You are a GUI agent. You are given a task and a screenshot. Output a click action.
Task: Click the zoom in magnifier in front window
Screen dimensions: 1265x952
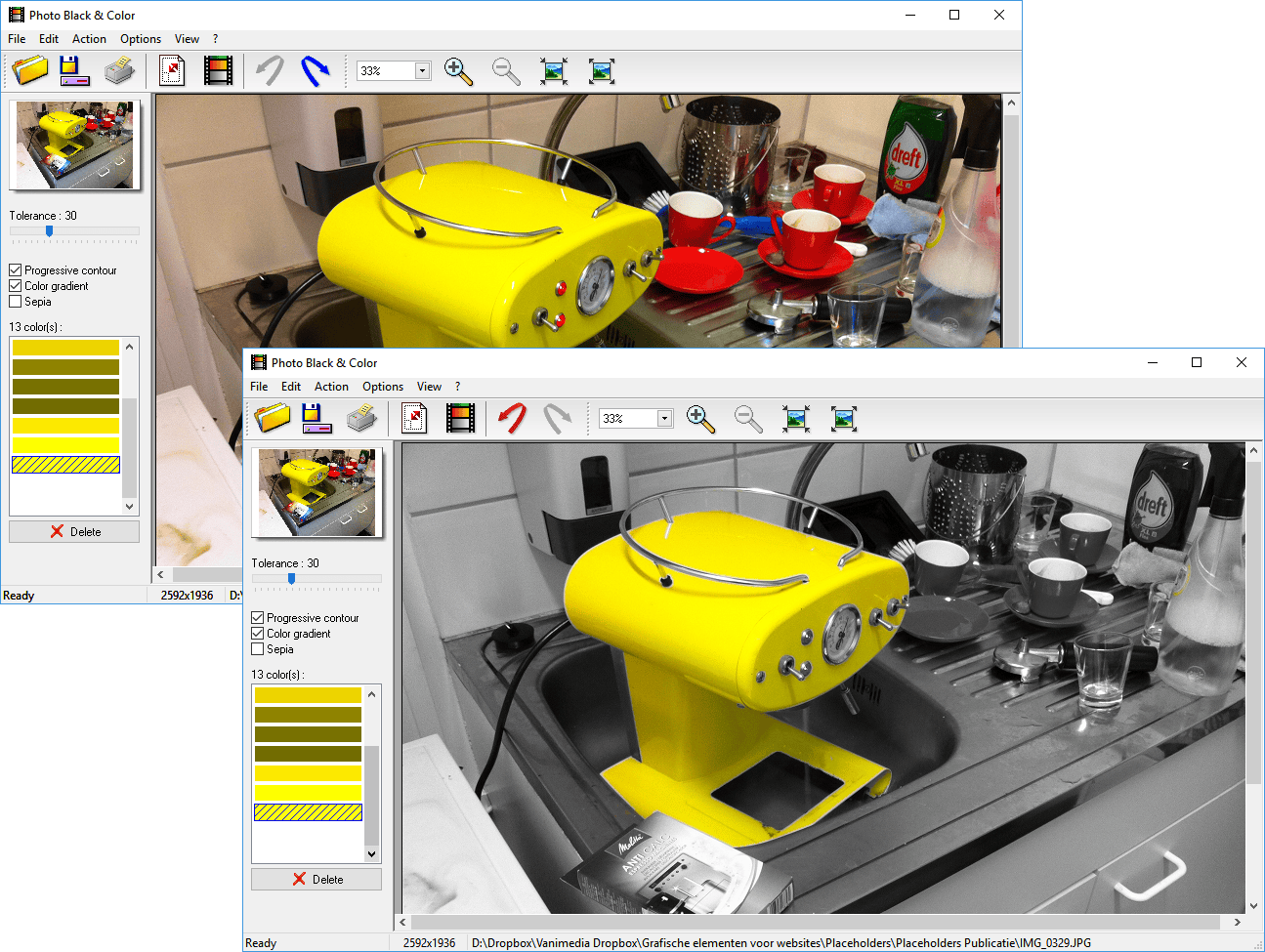tap(700, 419)
